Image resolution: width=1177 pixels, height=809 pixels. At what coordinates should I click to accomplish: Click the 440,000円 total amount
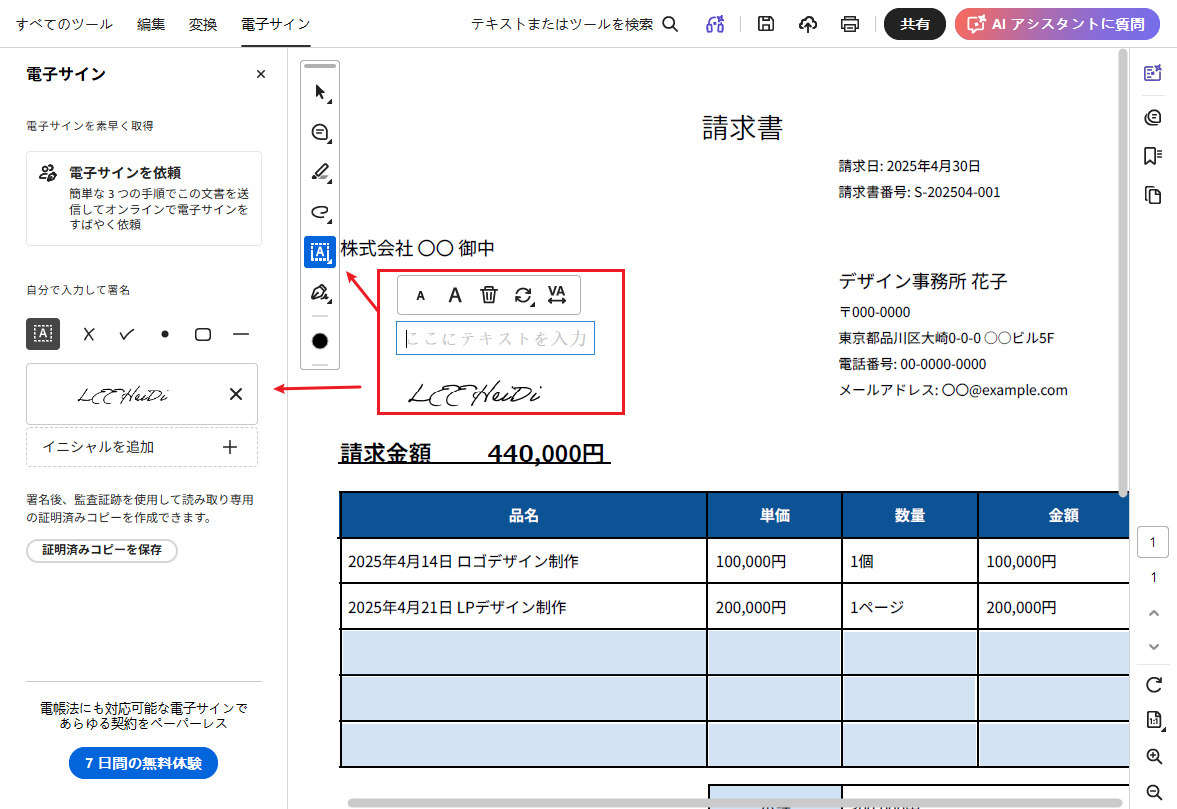click(546, 453)
